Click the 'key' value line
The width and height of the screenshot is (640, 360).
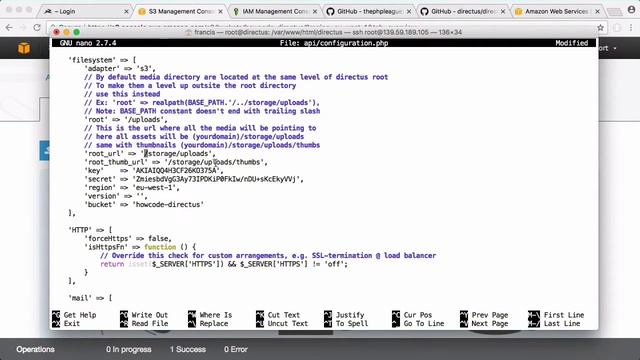tap(154, 171)
